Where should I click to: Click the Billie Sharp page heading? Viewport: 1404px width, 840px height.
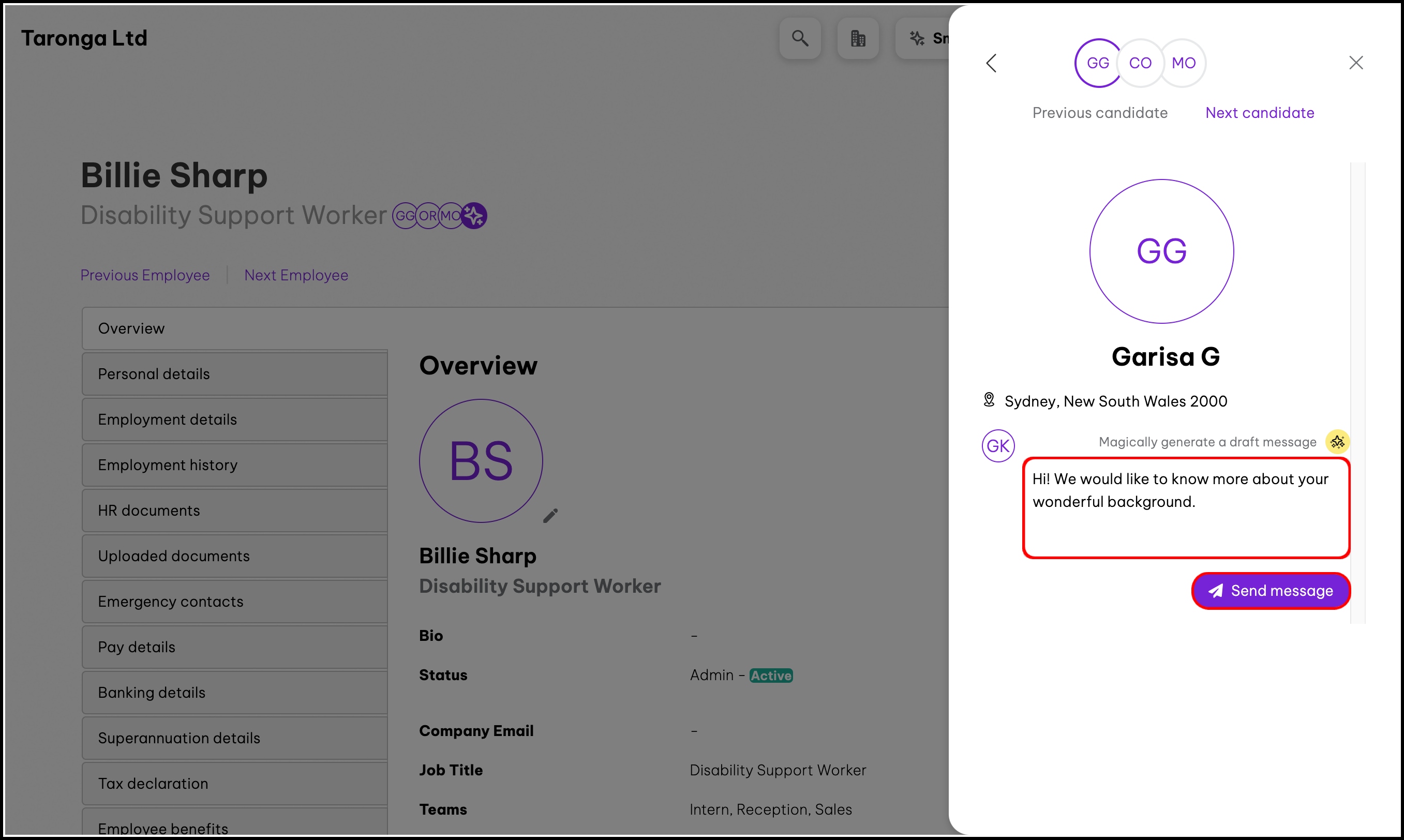174,175
